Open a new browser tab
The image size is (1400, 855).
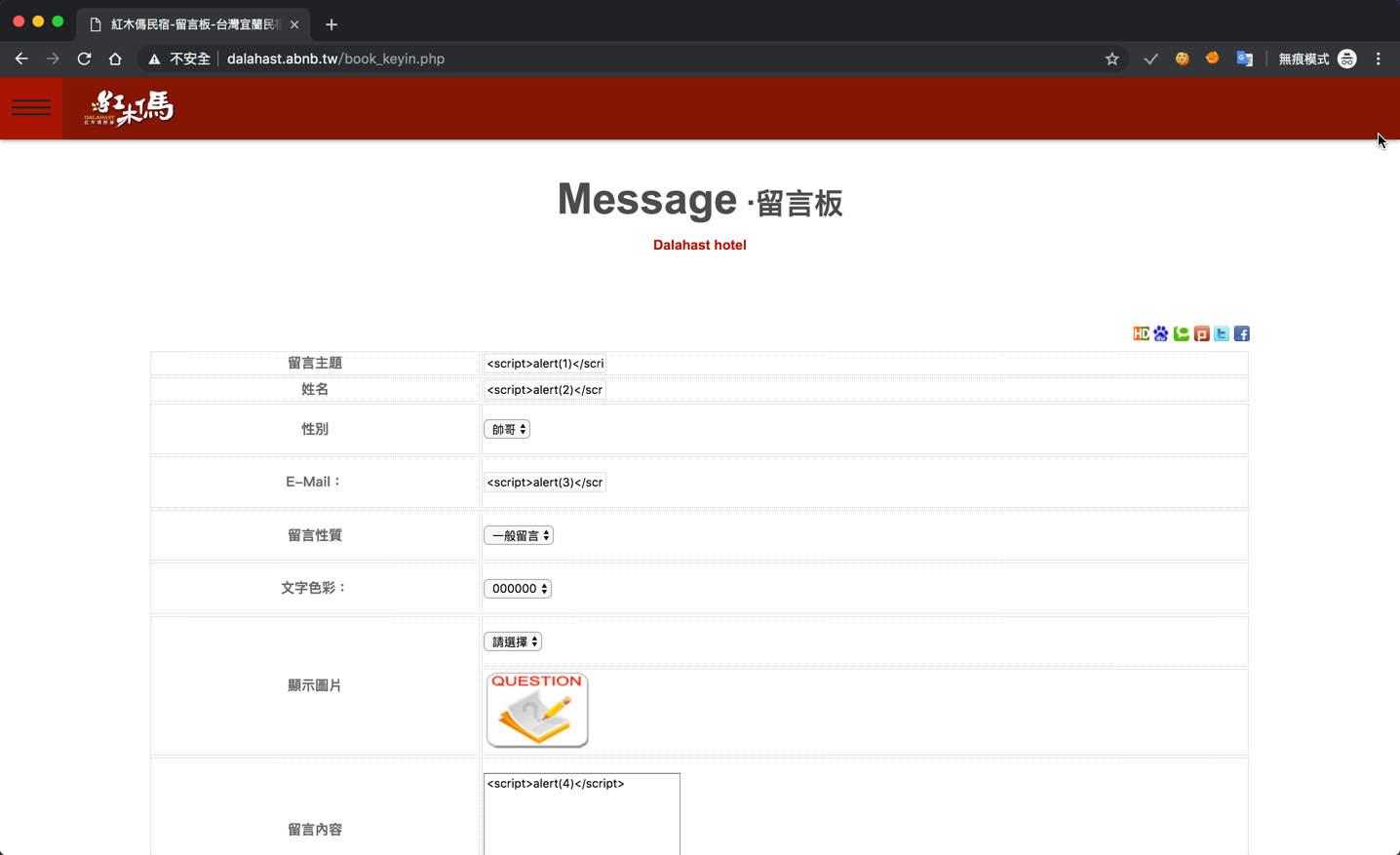click(331, 24)
